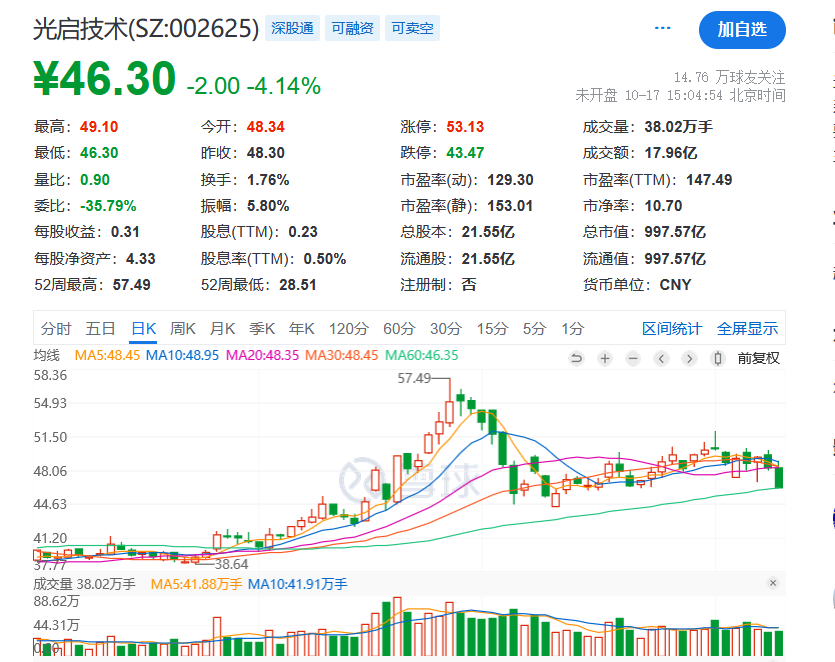Image resolution: width=835 pixels, height=662 pixels.
Task: Move the chart right with right chevron
Action: (689, 358)
